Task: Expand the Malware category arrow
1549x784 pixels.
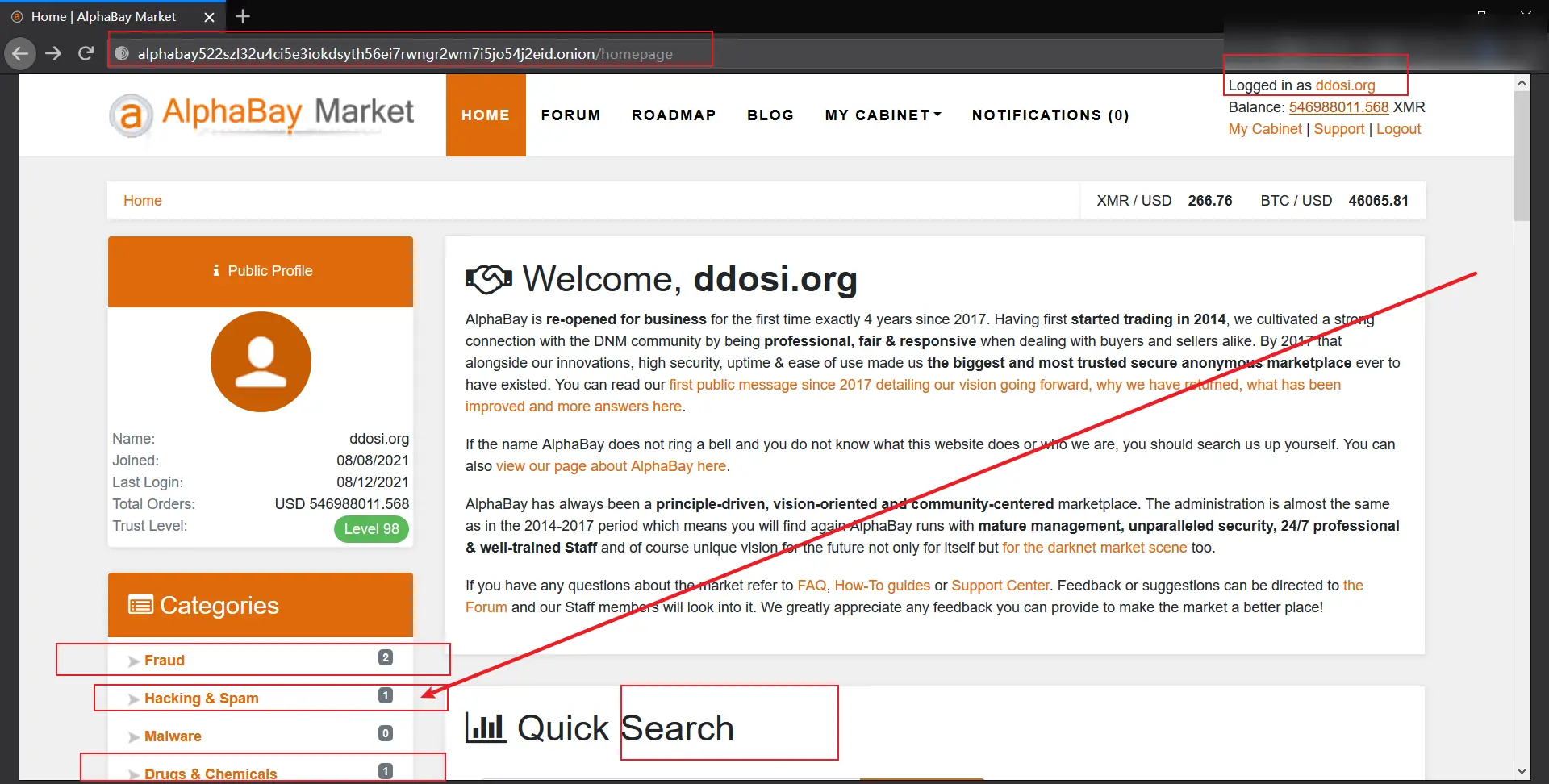Action: tap(134, 737)
